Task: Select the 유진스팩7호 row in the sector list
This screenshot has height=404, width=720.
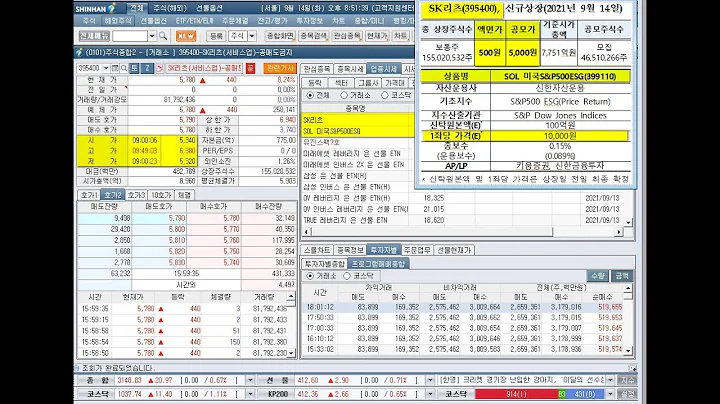Action: point(356,142)
